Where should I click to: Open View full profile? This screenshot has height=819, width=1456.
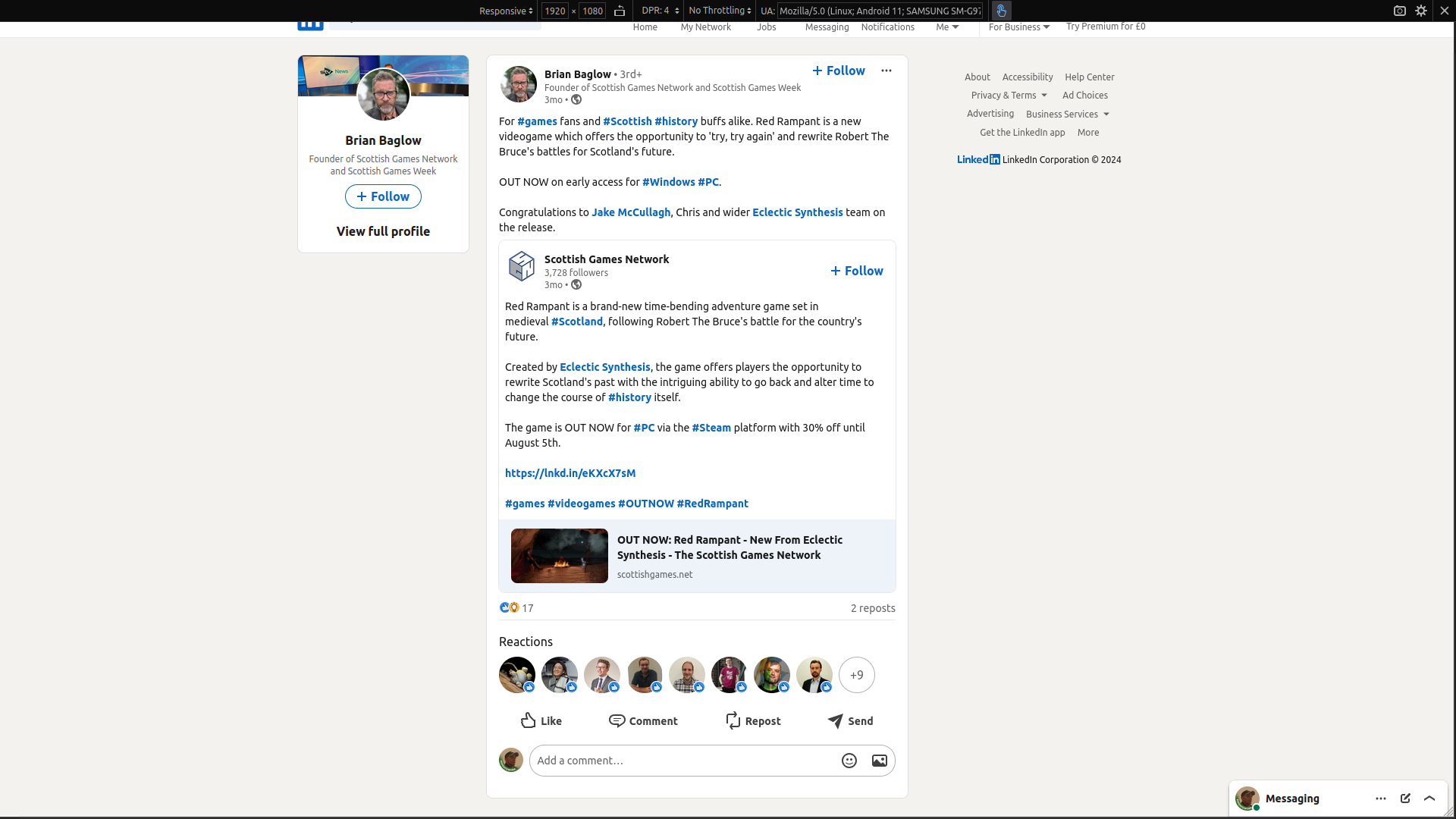[383, 231]
